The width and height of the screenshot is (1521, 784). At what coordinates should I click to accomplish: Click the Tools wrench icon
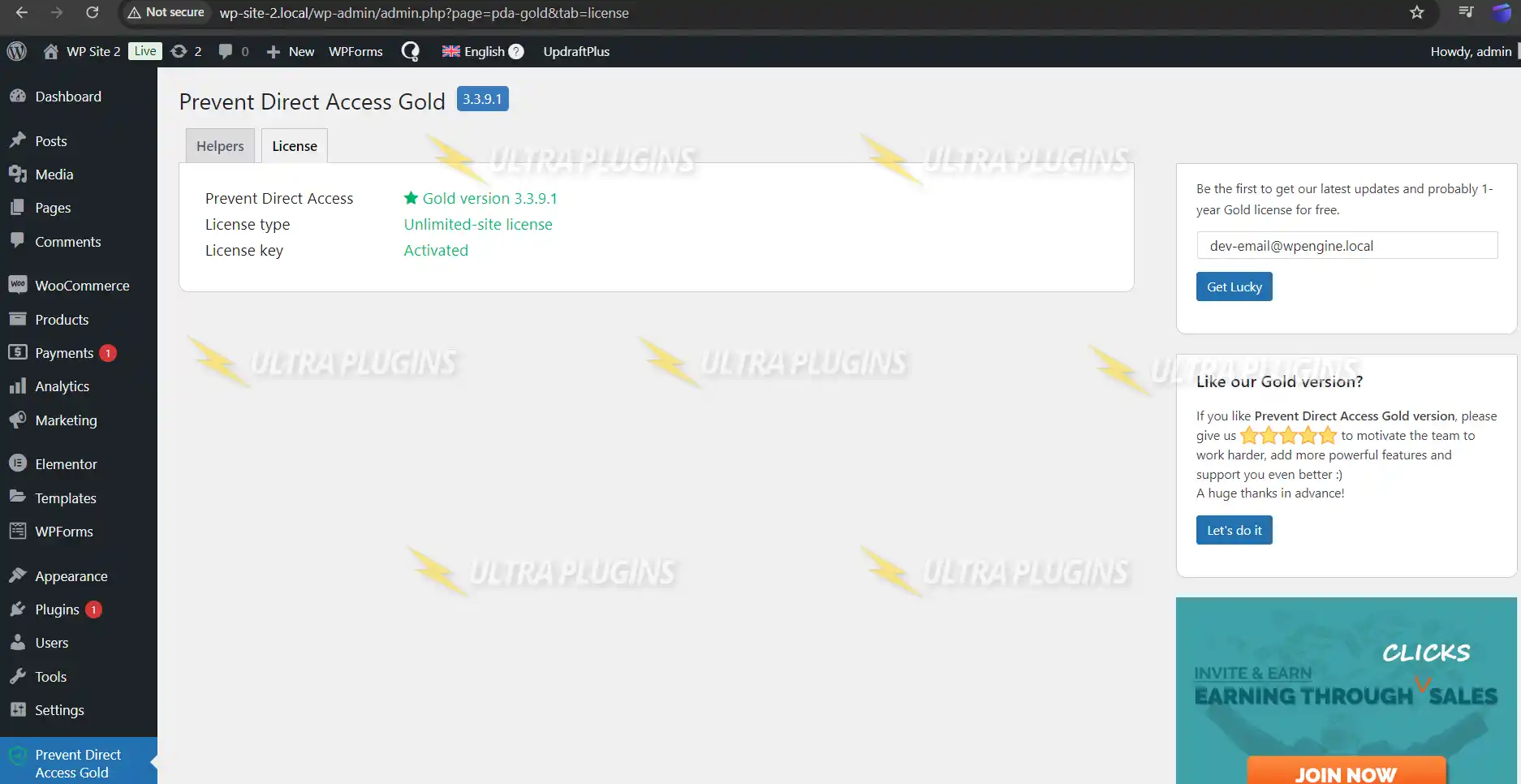(18, 676)
